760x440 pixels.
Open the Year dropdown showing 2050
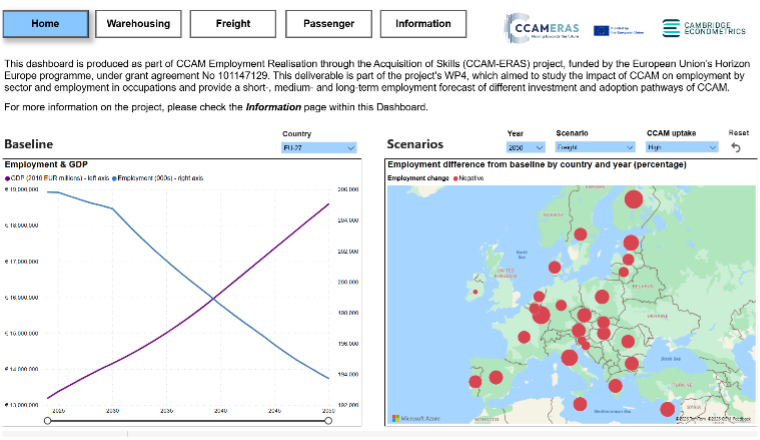(526, 147)
